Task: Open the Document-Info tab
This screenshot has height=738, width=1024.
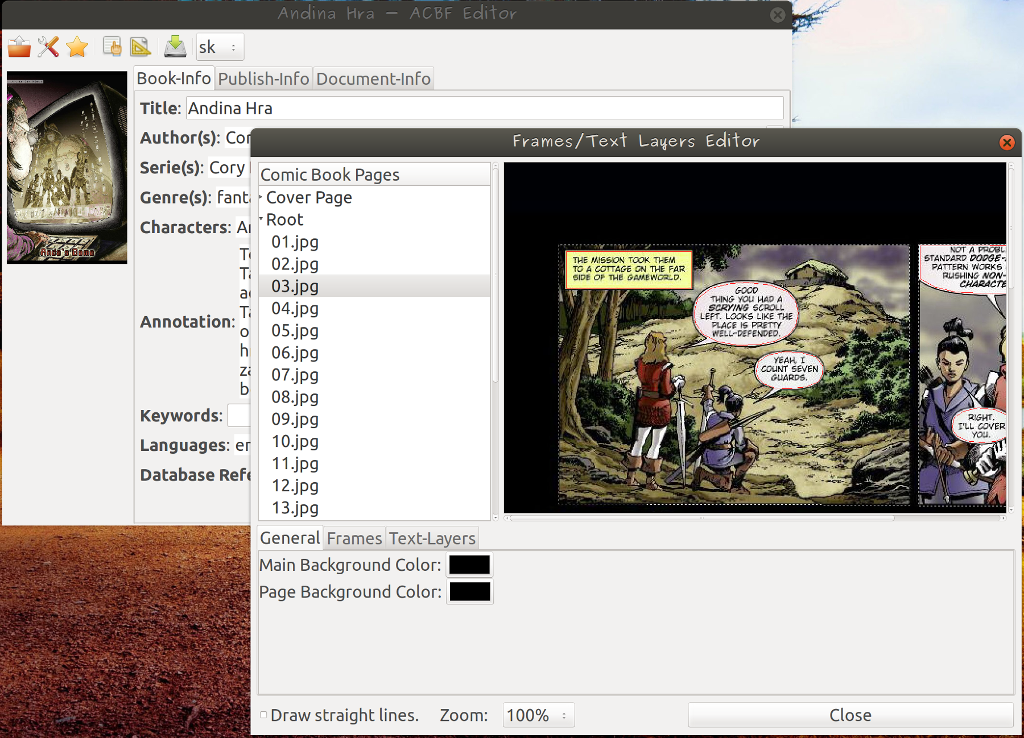Action: click(x=374, y=79)
